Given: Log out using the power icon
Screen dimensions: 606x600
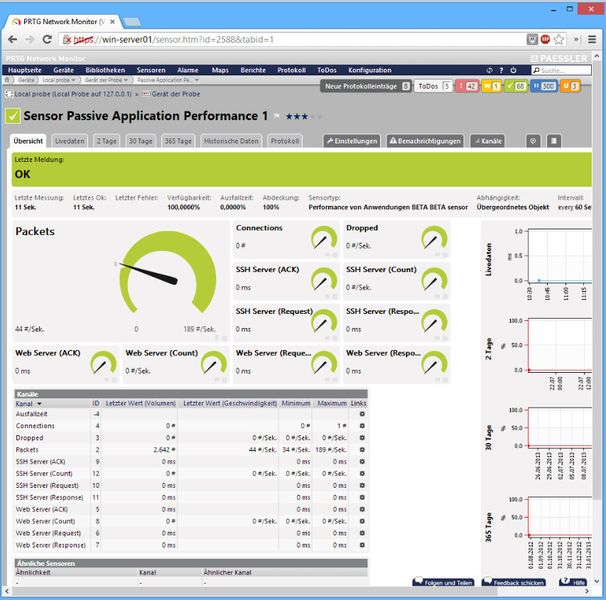Looking at the screenshot, I should (513, 70).
